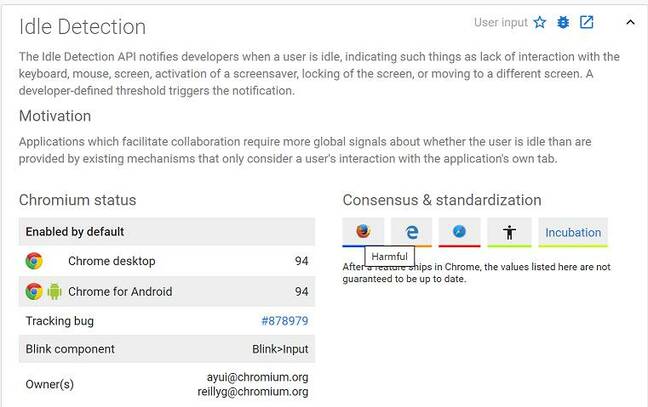
Task: Collapse the Idle Detection panel
Action: (x=629, y=22)
